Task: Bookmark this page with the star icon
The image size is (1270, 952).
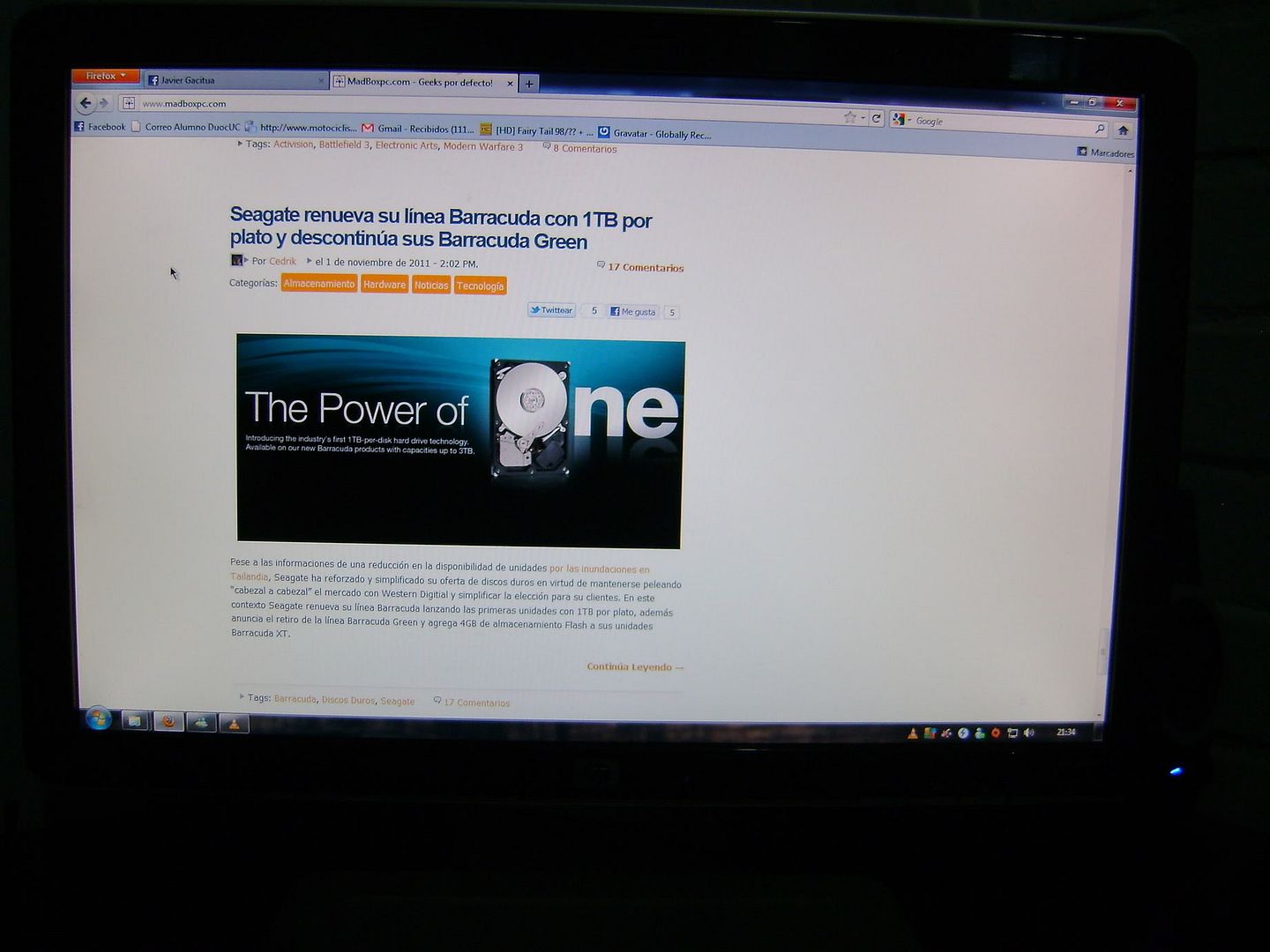Action: click(850, 116)
